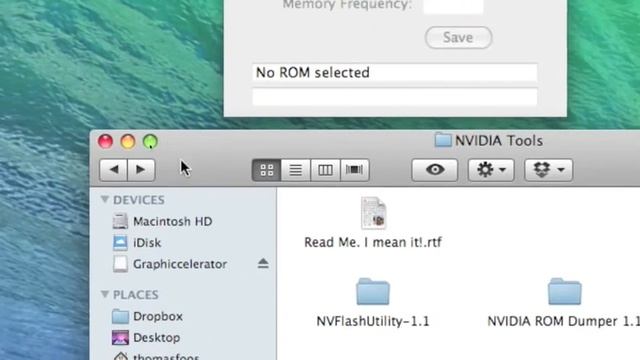Image resolution: width=640 pixels, height=360 pixels.
Task: Select the Read Me rtf file icon
Action: click(x=373, y=213)
